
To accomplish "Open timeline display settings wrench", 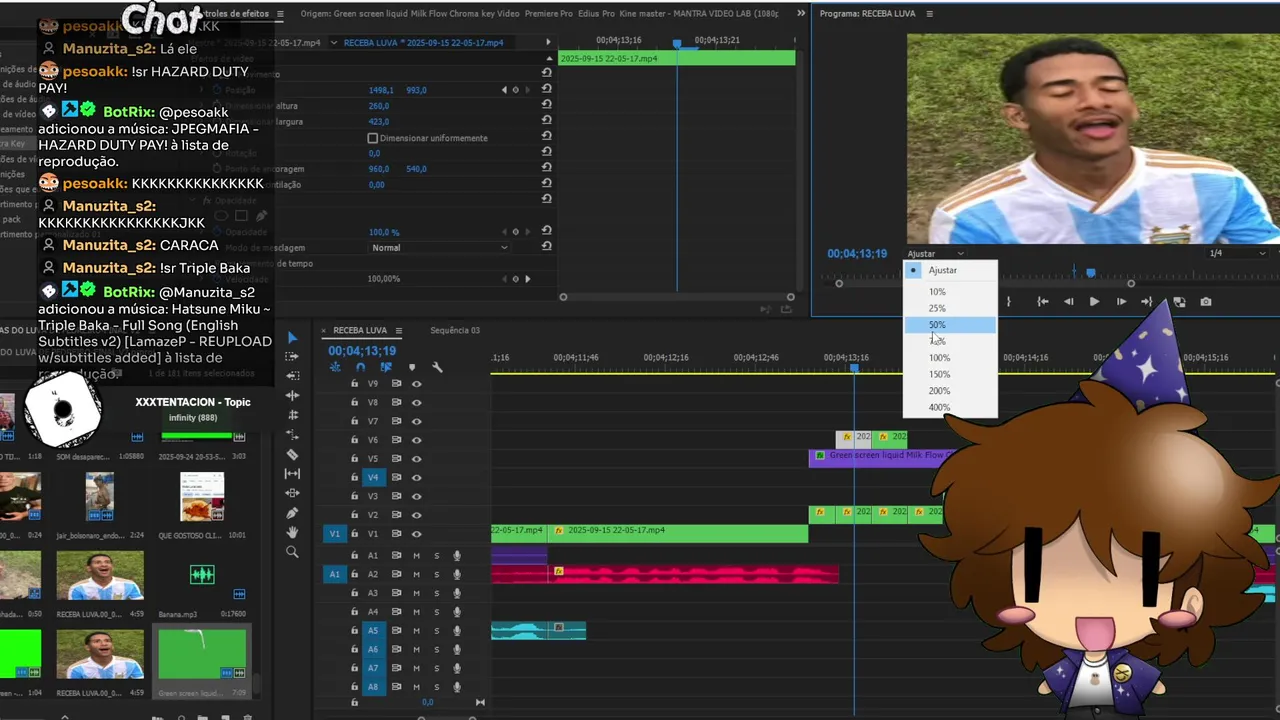I will pyautogui.click(x=437, y=367).
